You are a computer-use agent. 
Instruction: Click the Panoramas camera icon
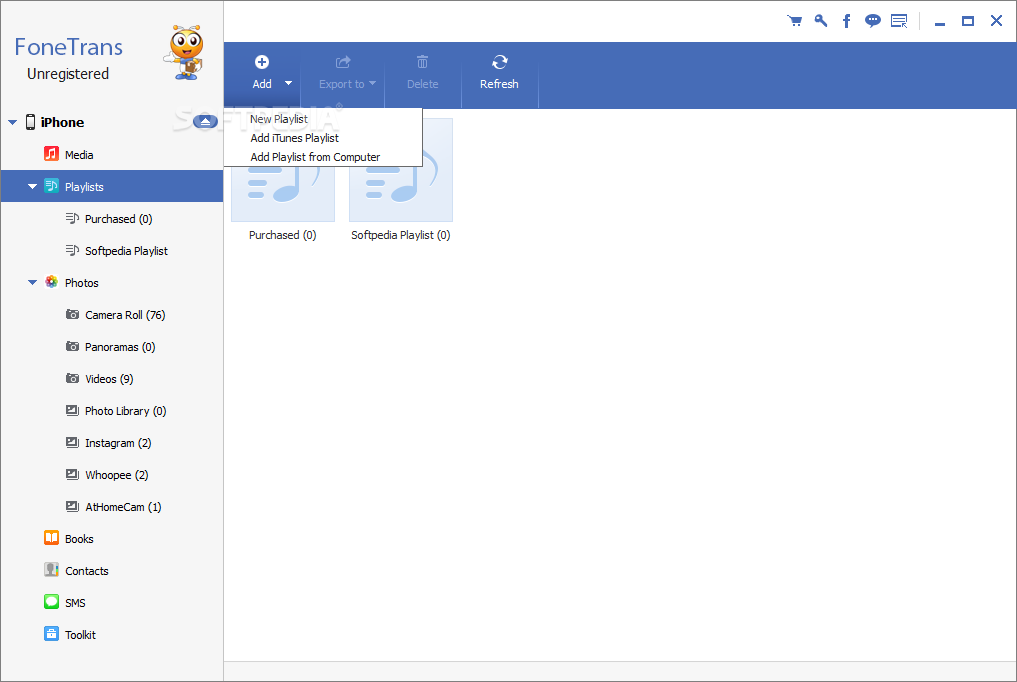(x=73, y=346)
